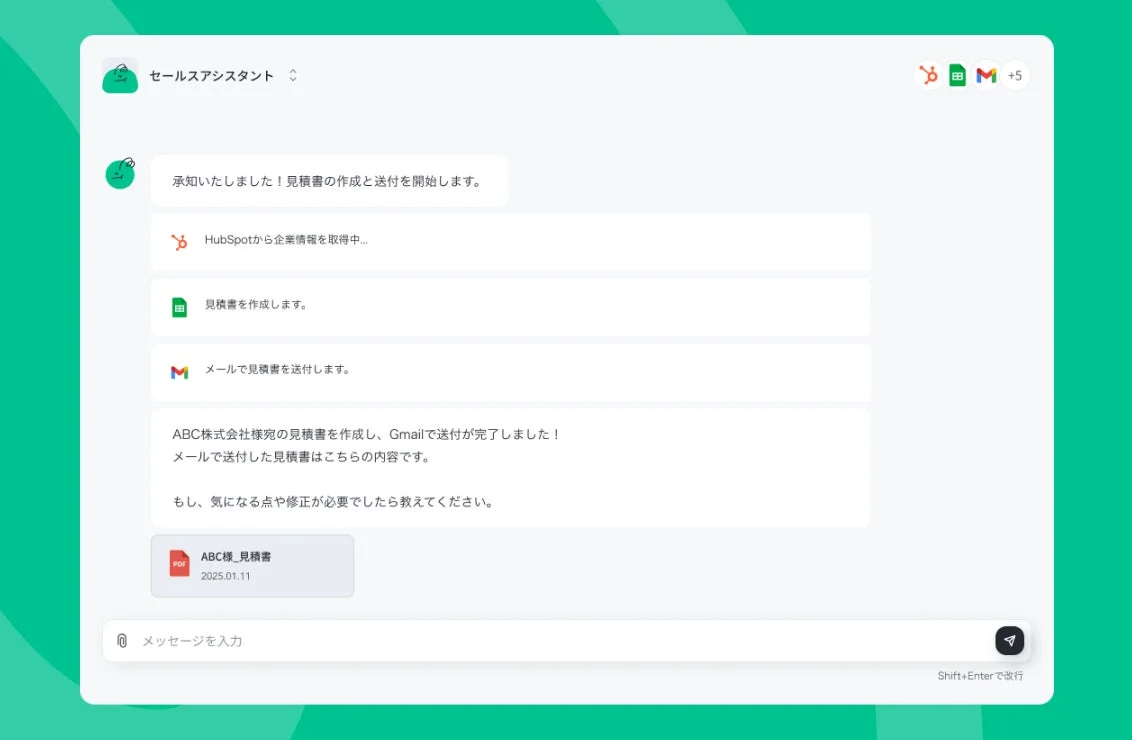Click the assistant avatar in the header
Image resolution: width=1132 pixels, height=740 pixels.
point(120,75)
